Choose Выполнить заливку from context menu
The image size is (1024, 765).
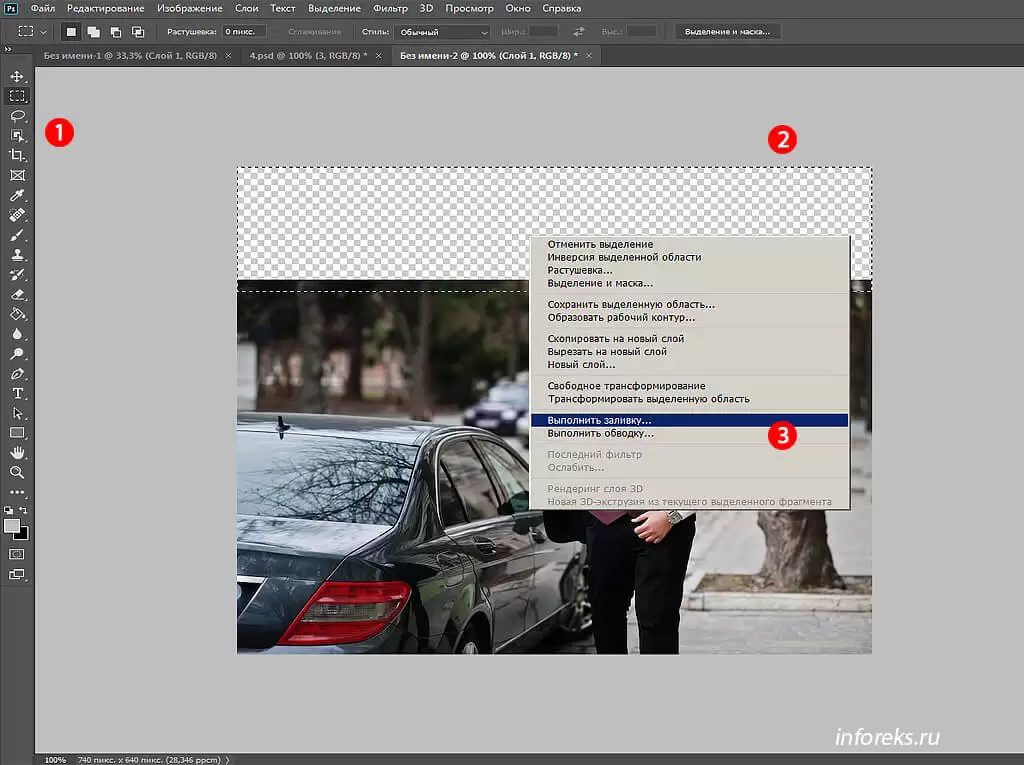pyautogui.click(x=599, y=421)
